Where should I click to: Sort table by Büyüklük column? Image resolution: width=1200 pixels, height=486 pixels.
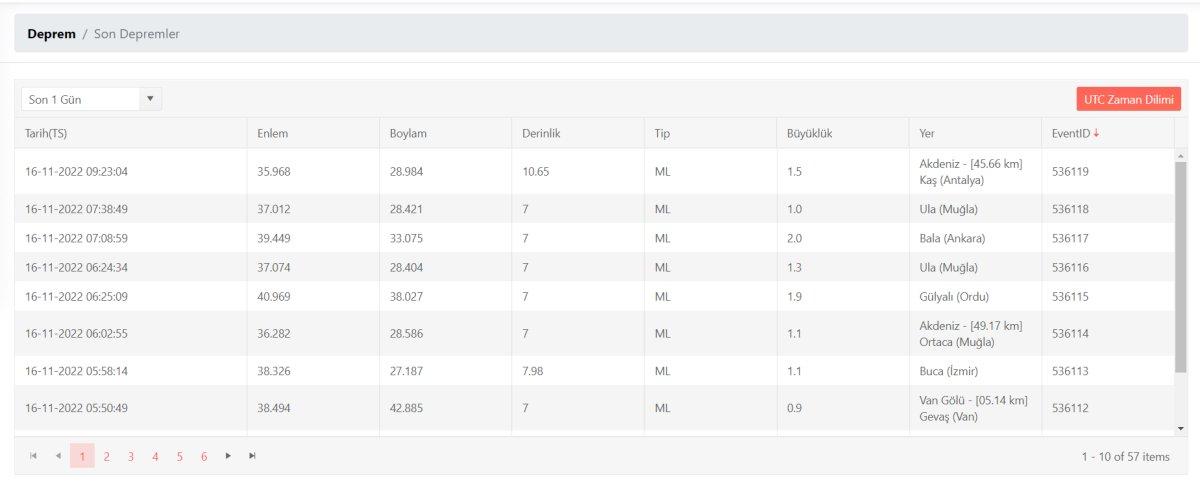point(810,133)
